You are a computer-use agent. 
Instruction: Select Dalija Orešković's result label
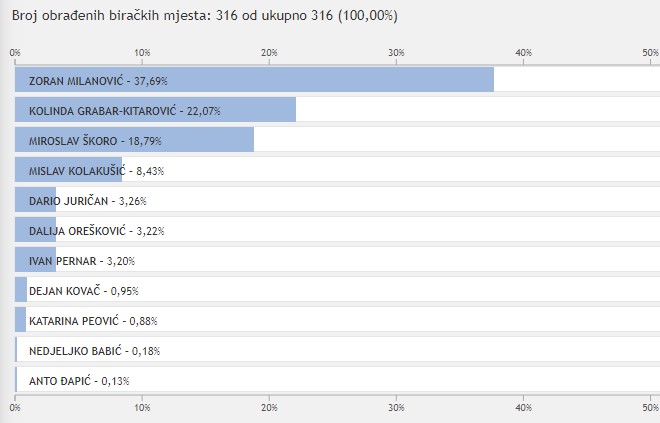pos(96,230)
